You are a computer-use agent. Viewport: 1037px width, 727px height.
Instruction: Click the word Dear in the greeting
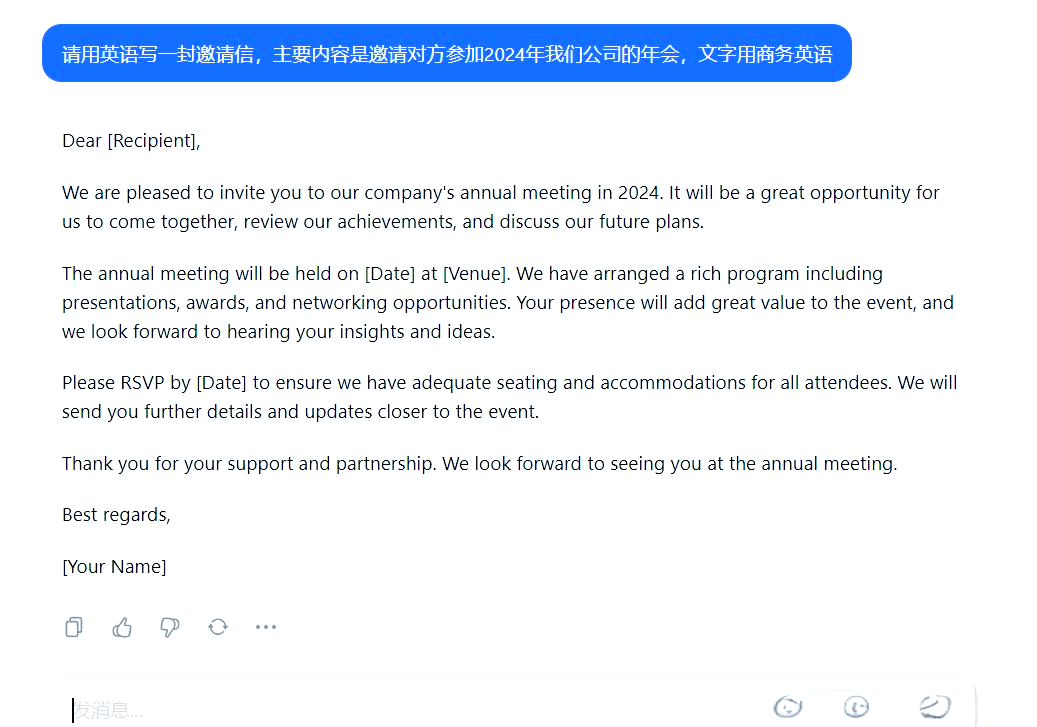82,141
